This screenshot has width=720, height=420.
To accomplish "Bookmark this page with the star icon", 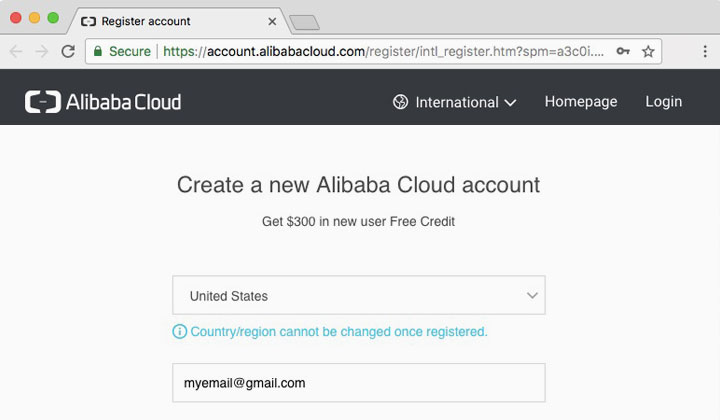I will click(648, 51).
